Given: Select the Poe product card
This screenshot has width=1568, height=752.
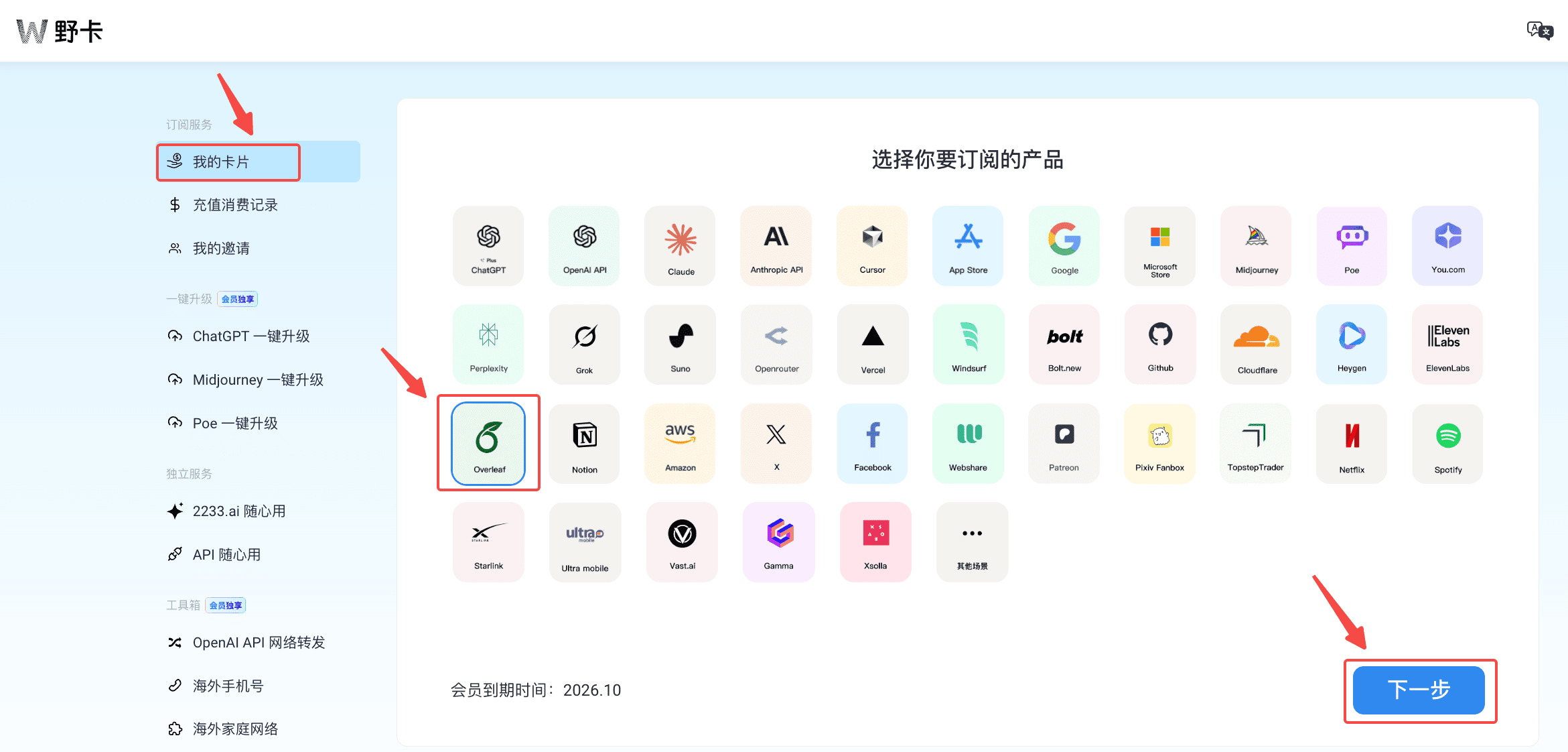Looking at the screenshot, I should [x=1352, y=245].
